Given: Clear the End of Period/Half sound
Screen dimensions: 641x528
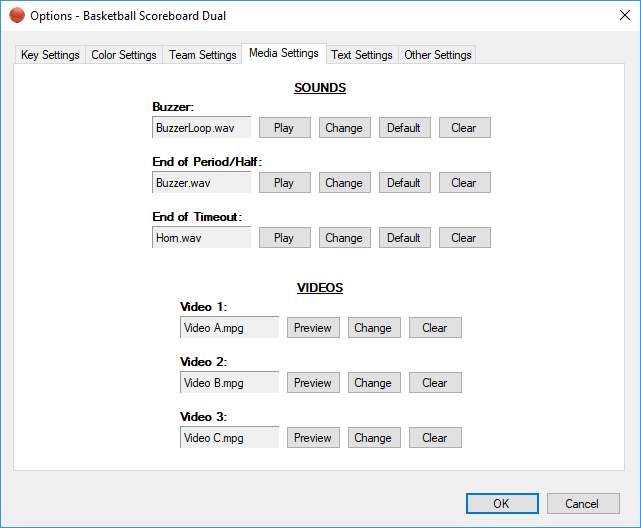Looking at the screenshot, I should pos(464,183).
